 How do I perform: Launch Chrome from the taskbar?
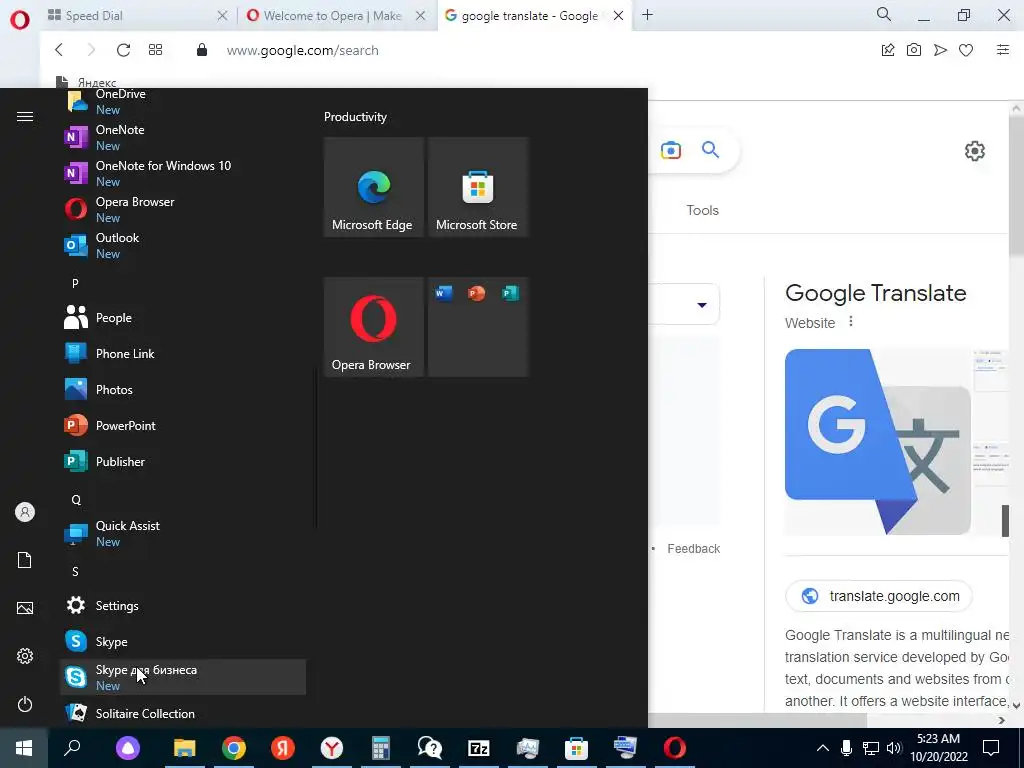click(234, 748)
